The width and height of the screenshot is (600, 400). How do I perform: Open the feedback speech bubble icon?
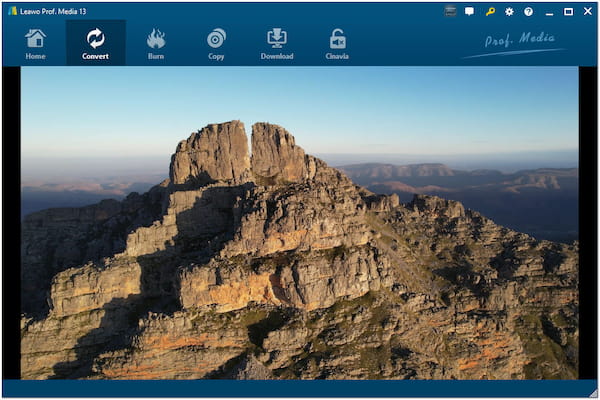(470, 11)
